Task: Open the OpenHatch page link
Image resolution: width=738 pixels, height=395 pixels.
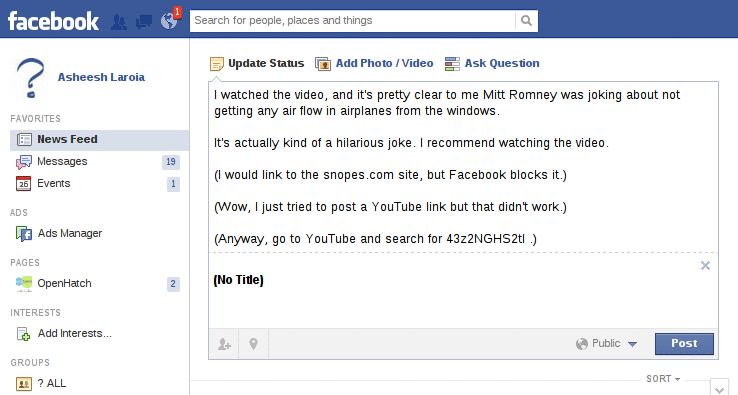Action: (64, 283)
